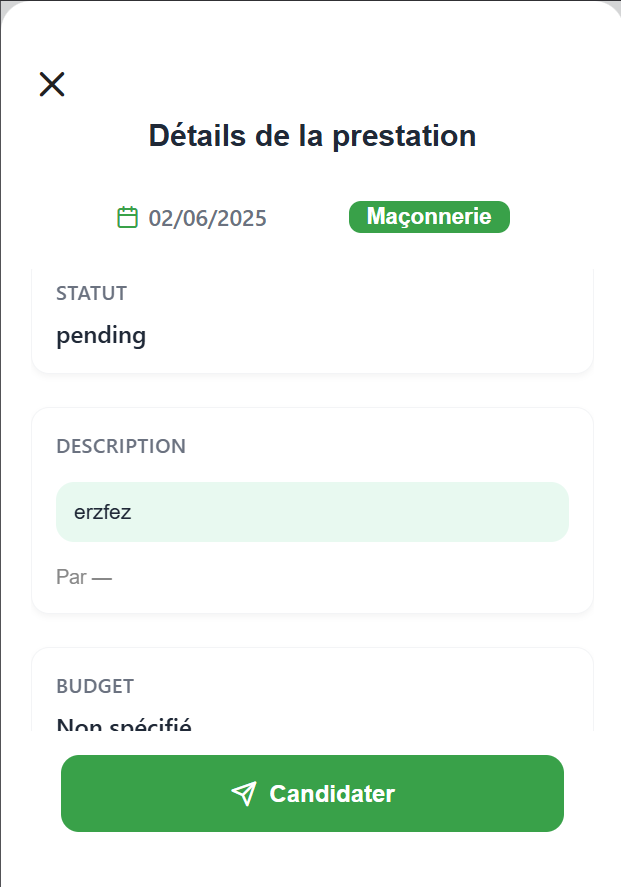Click the calendar icon beside the date
The image size is (621, 887).
(x=127, y=217)
